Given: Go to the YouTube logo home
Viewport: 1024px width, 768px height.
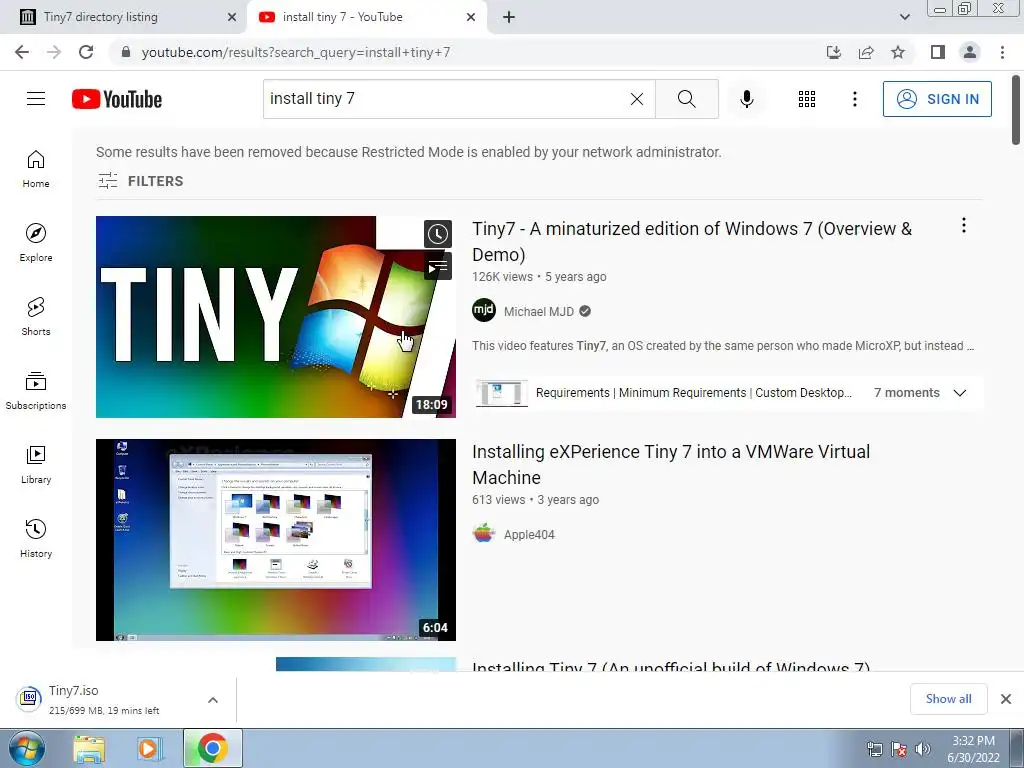Looking at the screenshot, I should (117, 99).
